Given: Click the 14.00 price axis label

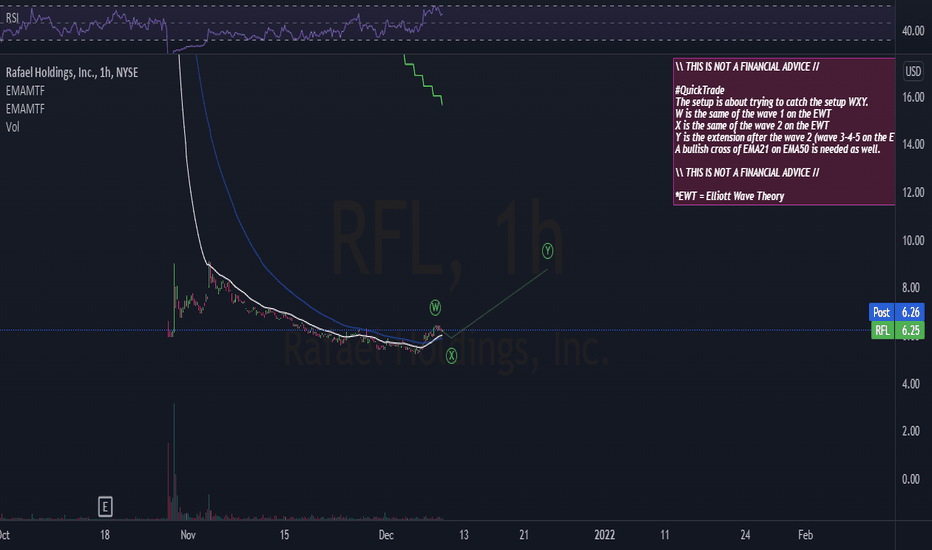Looking at the screenshot, I should [x=913, y=144].
